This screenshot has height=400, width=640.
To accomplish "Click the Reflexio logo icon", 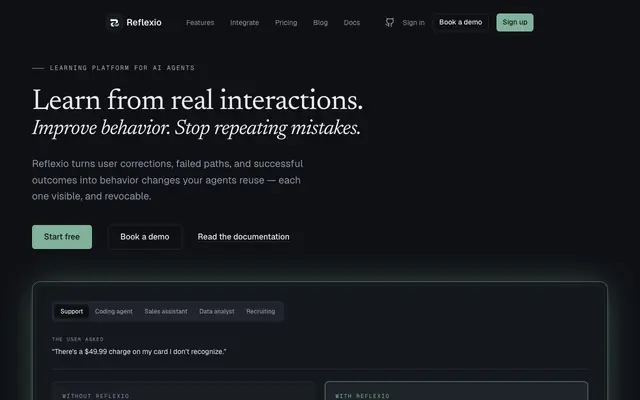I will coord(114,22).
